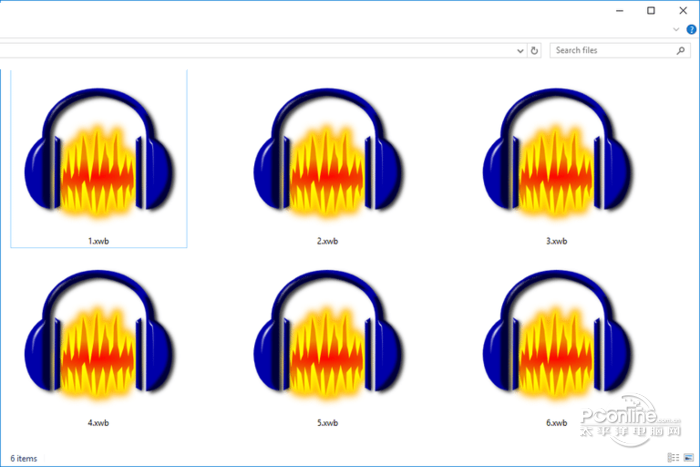Maximize the File Explorer window
The height and width of the screenshot is (467, 700).
click(x=651, y=11)
